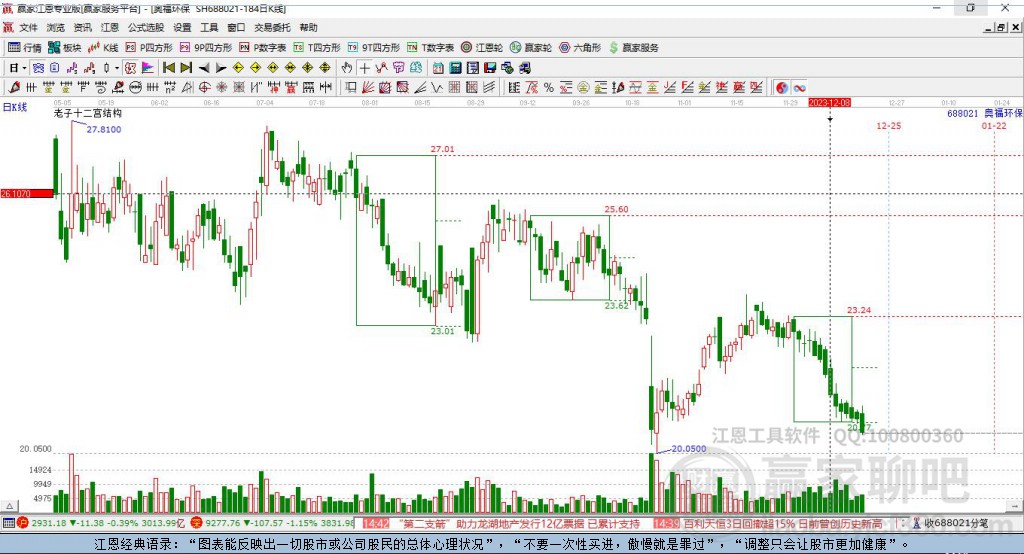Click the red-blue yin-yang icon

(782, 88)
